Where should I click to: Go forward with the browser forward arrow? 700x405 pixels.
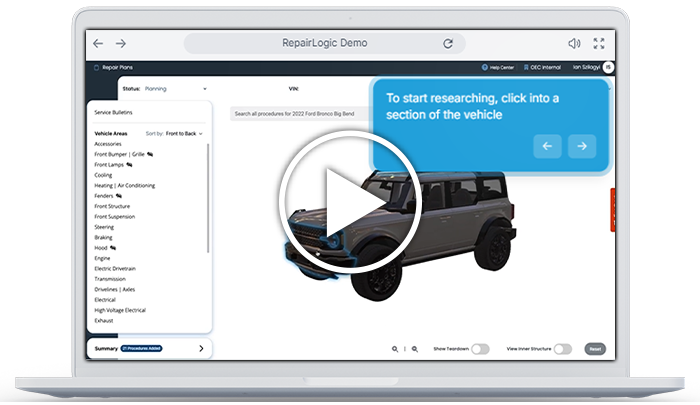[121, 43]
